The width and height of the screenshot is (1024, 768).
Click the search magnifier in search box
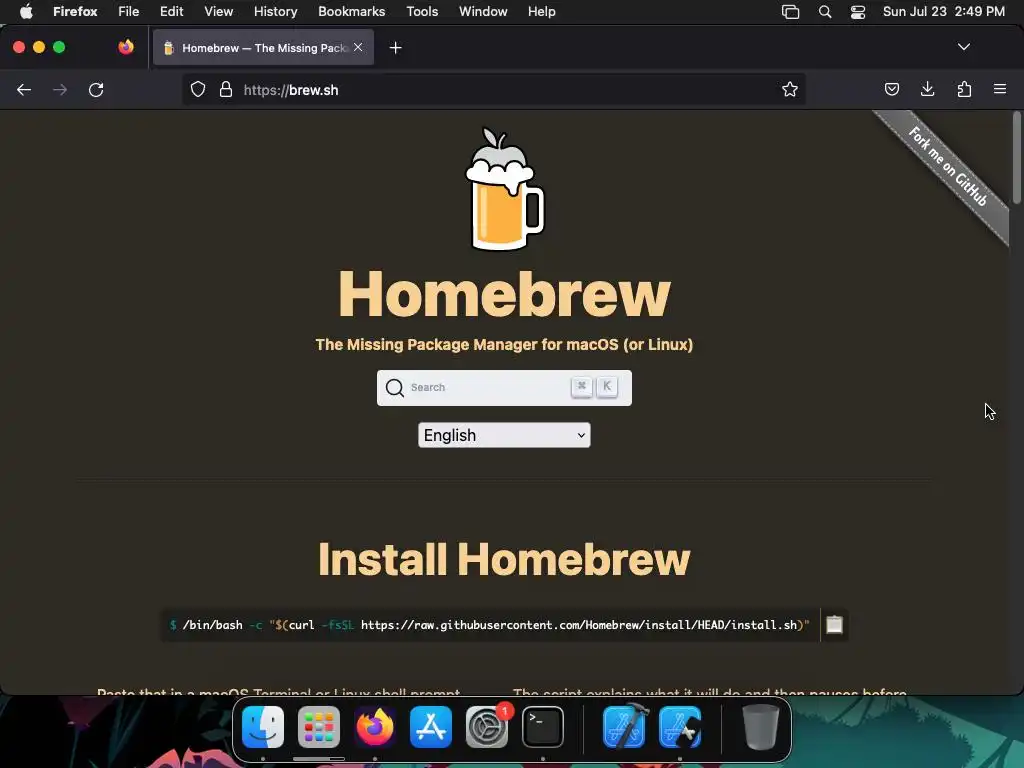coord(394,388)
